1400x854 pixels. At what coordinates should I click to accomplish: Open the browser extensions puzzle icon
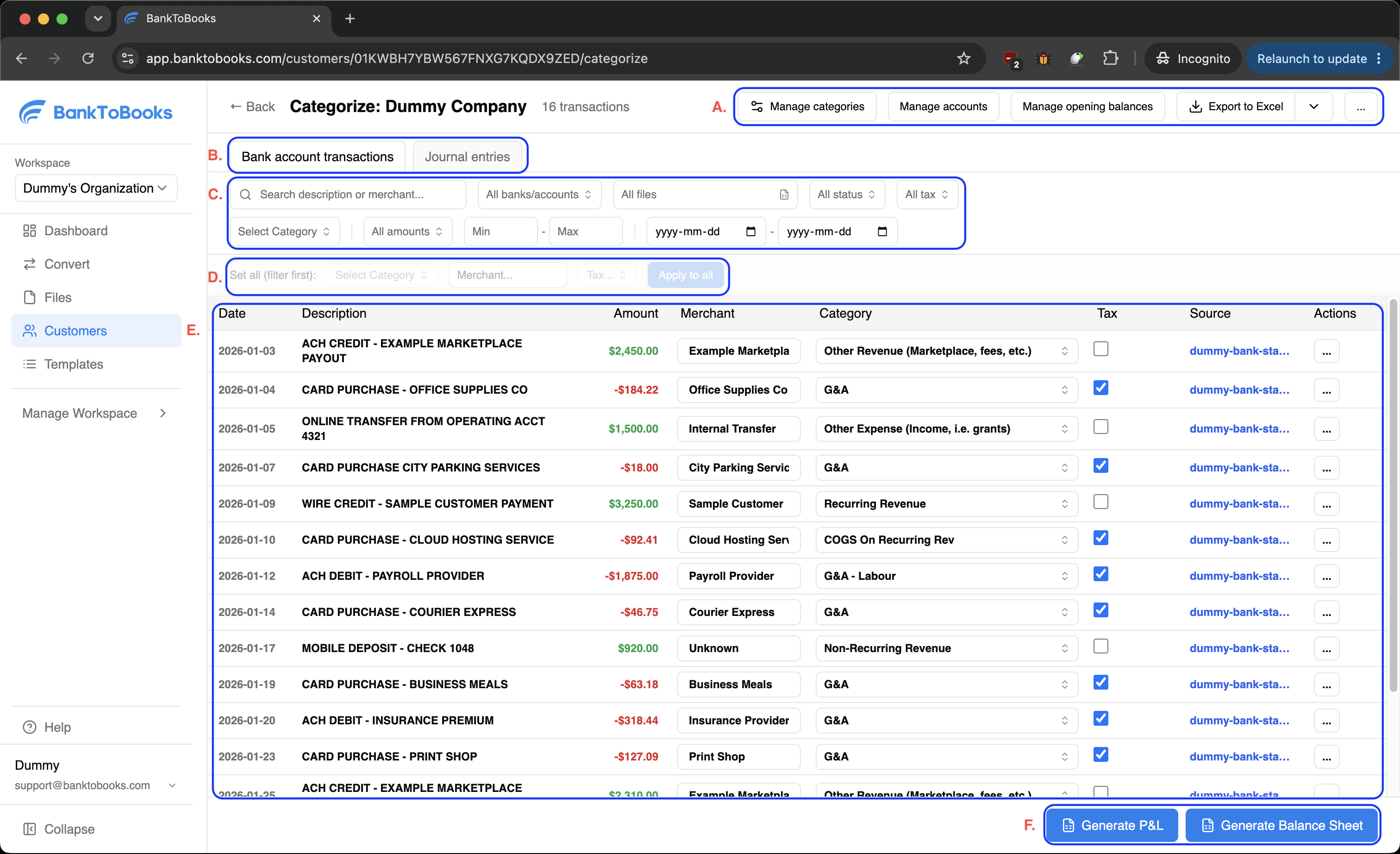pyautogui.click(x=1110, y=58)
